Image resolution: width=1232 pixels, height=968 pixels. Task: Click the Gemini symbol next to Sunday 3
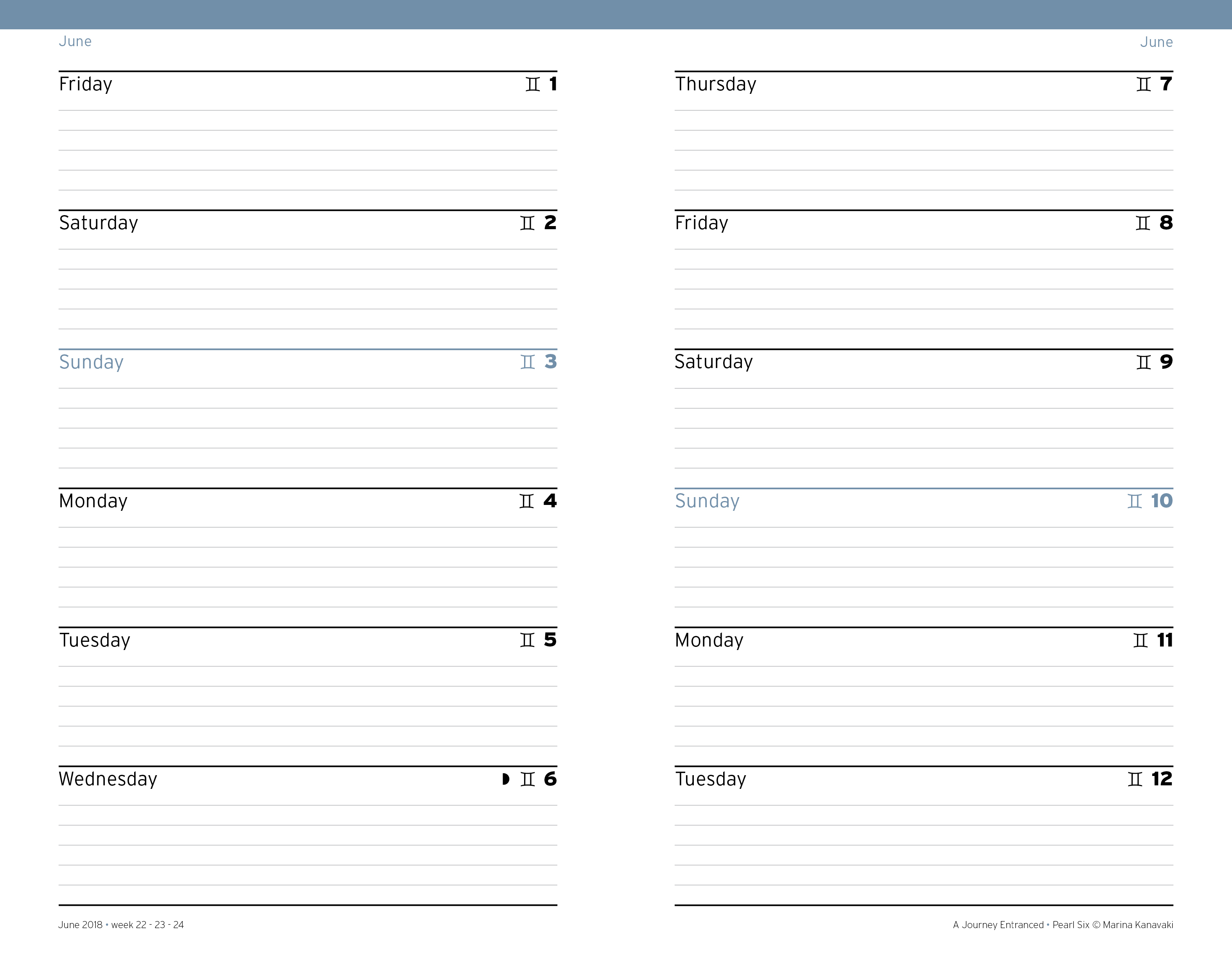[528, 362]
